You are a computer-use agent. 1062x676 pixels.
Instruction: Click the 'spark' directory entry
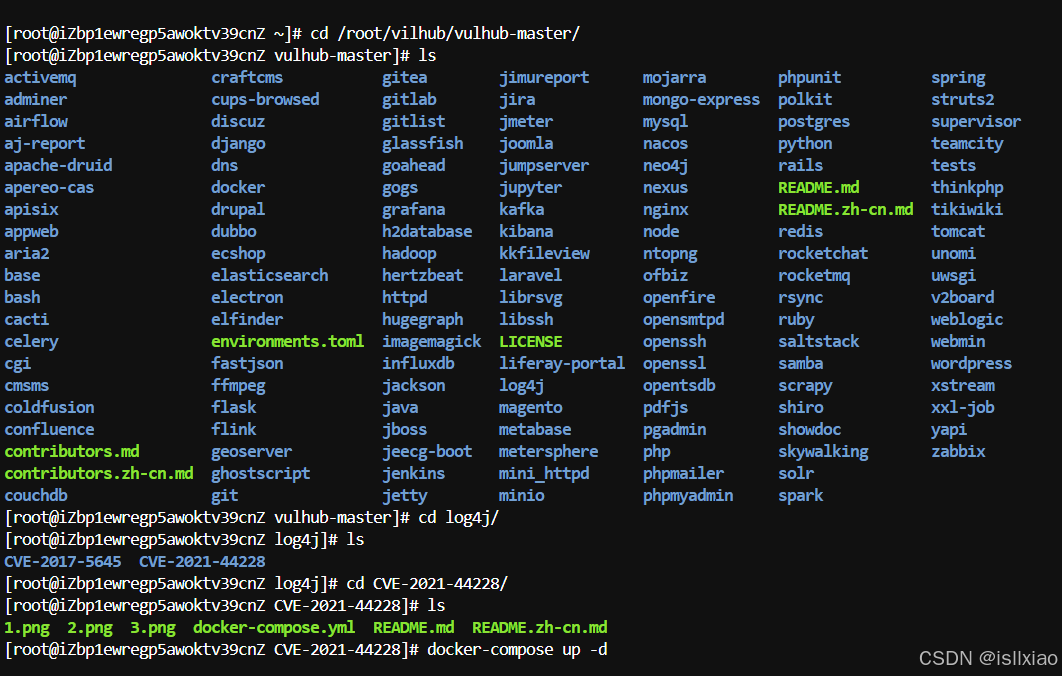pos(801,496)
